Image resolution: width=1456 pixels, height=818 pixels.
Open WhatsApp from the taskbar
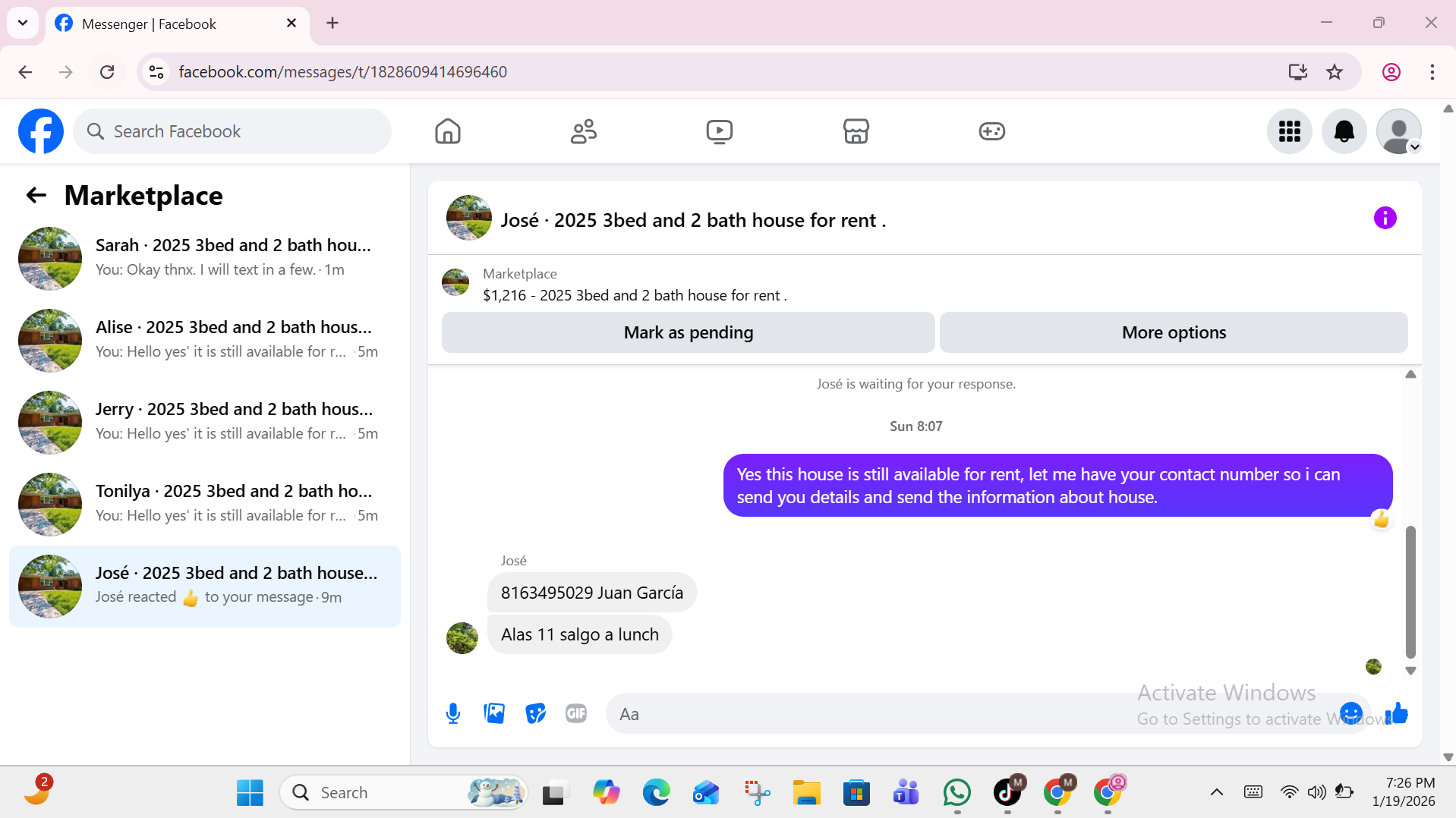coord(956,792)
